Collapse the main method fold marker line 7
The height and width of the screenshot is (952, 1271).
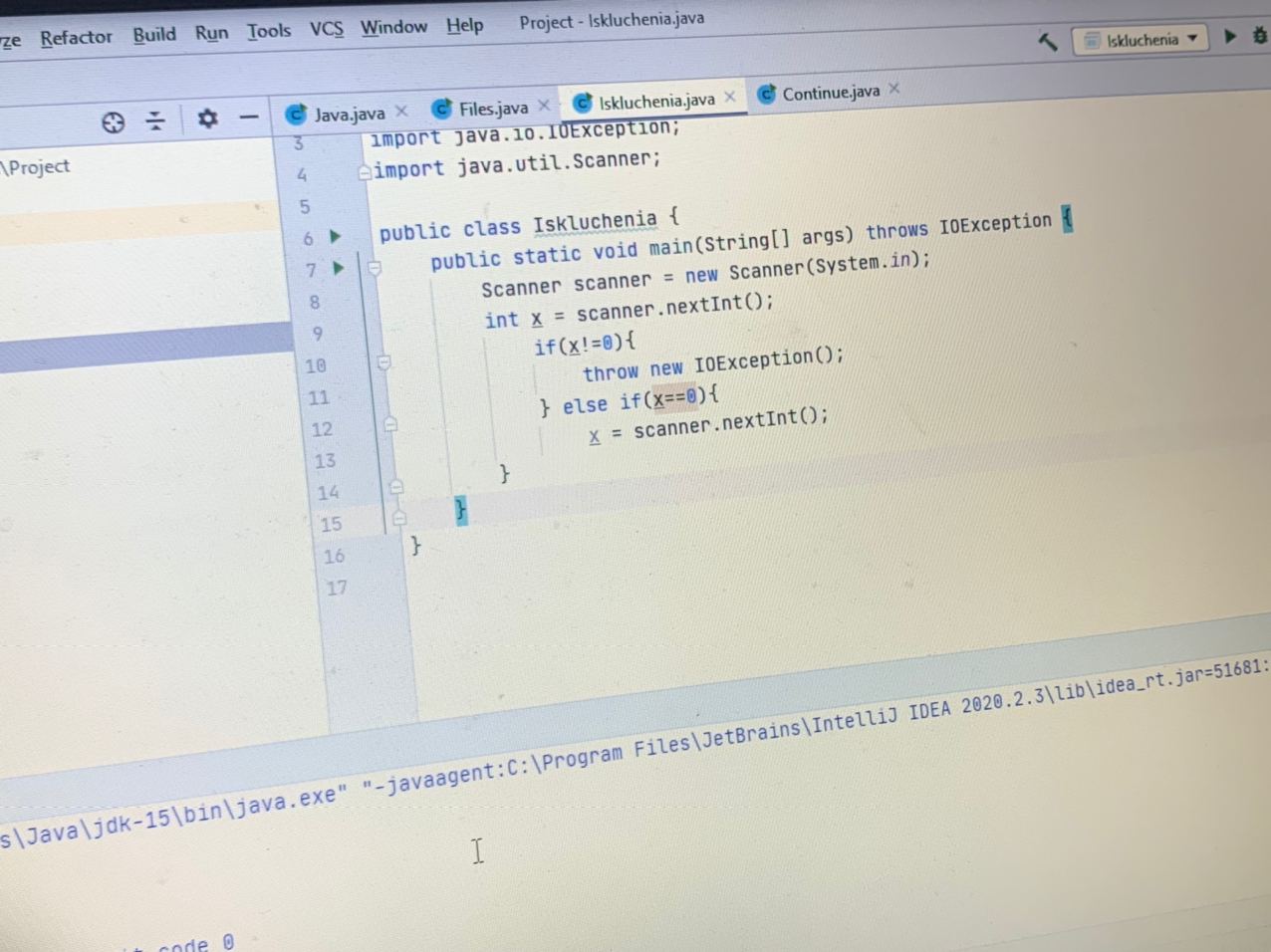coord(375,267)
